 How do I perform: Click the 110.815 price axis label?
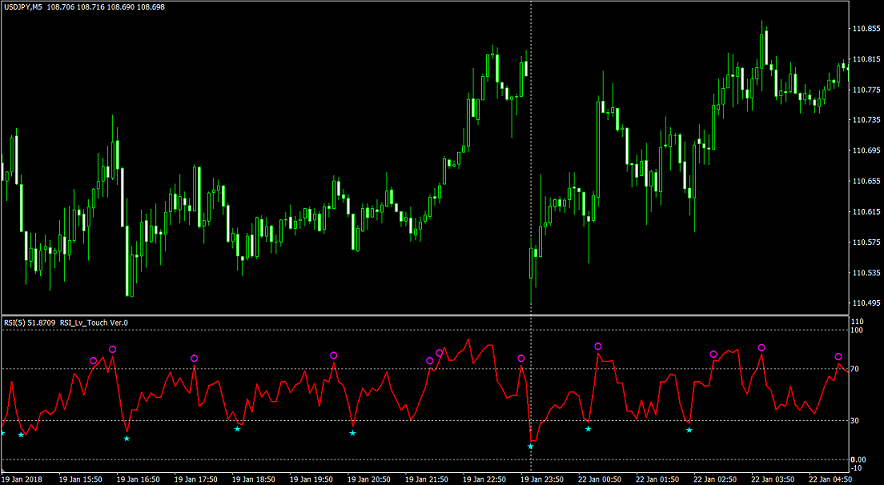pyautogui.click(x=867, y=59)
